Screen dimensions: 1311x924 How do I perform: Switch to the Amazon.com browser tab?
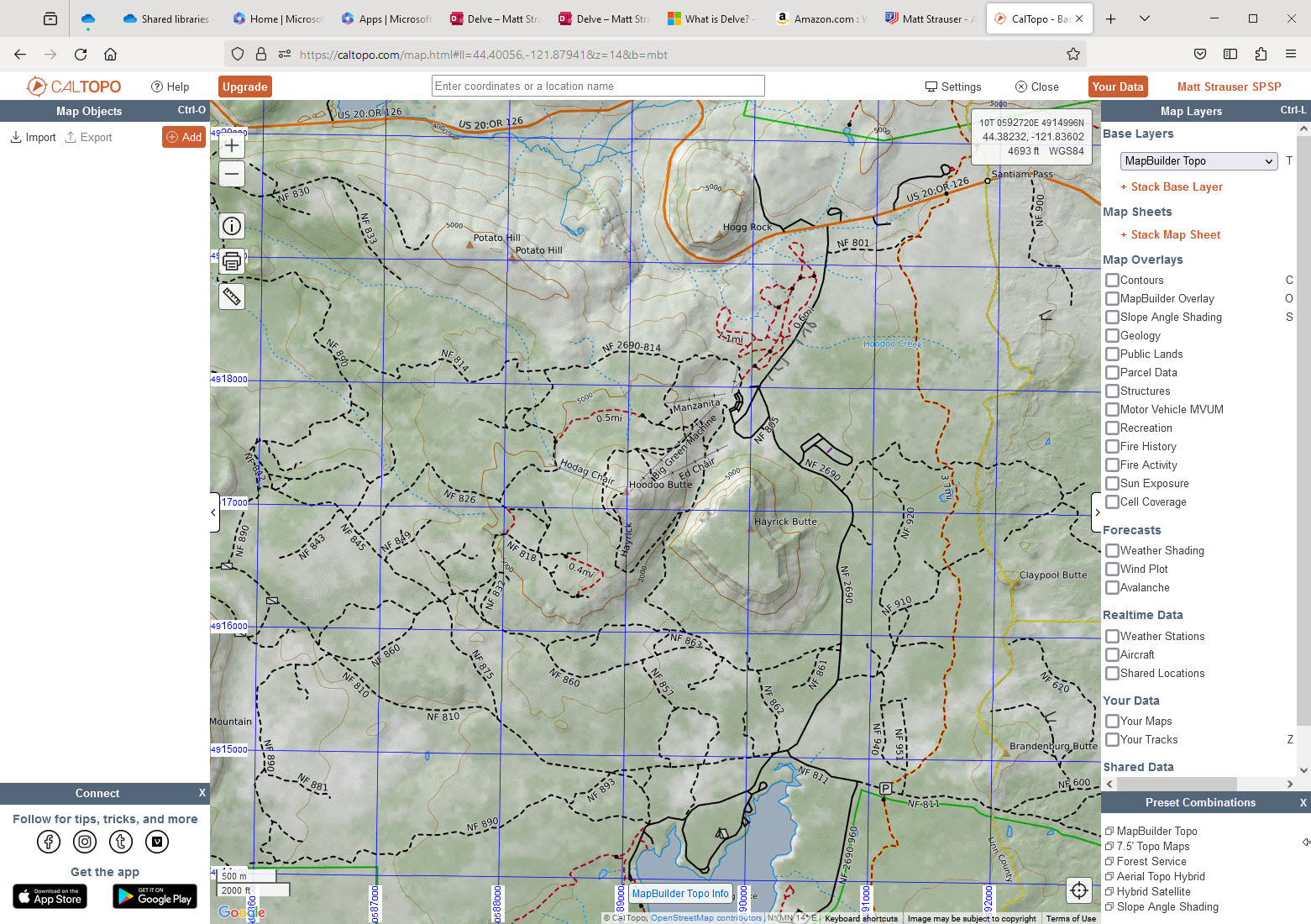coord(819,18)
